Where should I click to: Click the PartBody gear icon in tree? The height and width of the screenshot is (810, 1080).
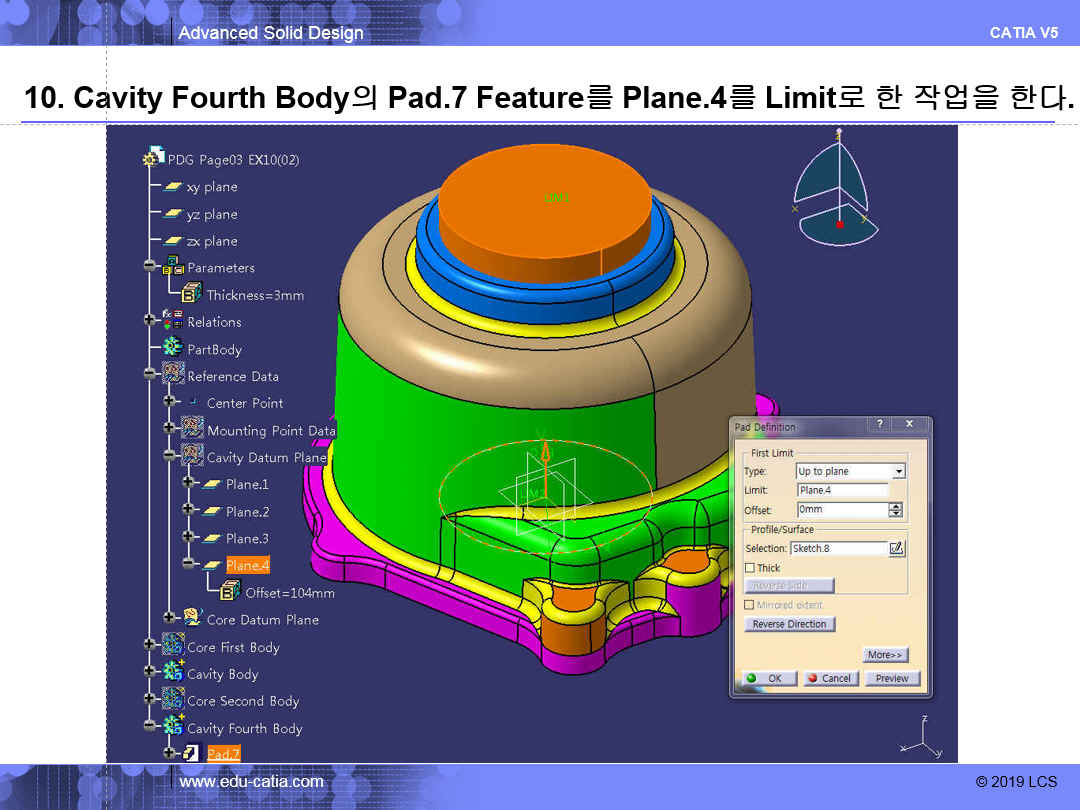[172, 349]
